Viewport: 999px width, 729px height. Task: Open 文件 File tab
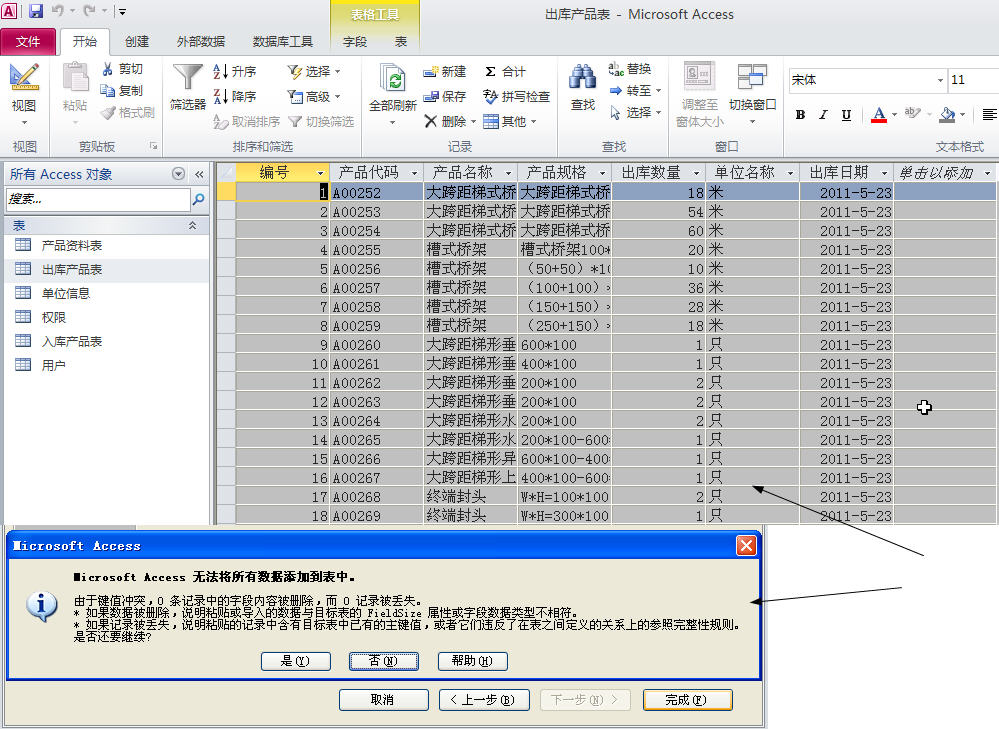tap(28, 41)
